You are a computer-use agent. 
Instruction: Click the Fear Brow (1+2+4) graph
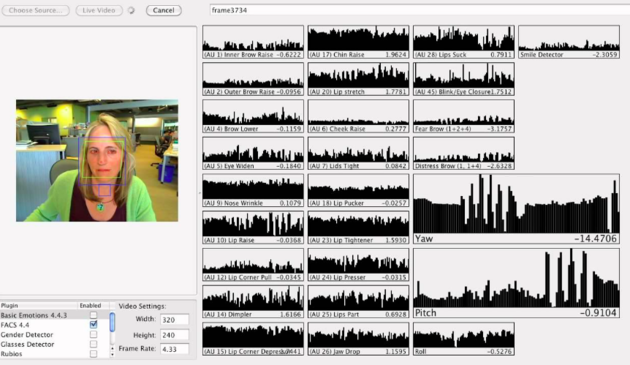464,116
